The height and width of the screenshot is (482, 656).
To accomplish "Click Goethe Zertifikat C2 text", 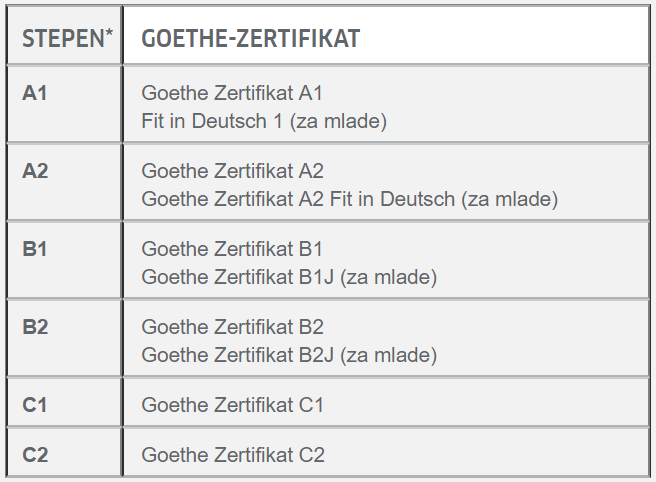I will click(233, 455).
